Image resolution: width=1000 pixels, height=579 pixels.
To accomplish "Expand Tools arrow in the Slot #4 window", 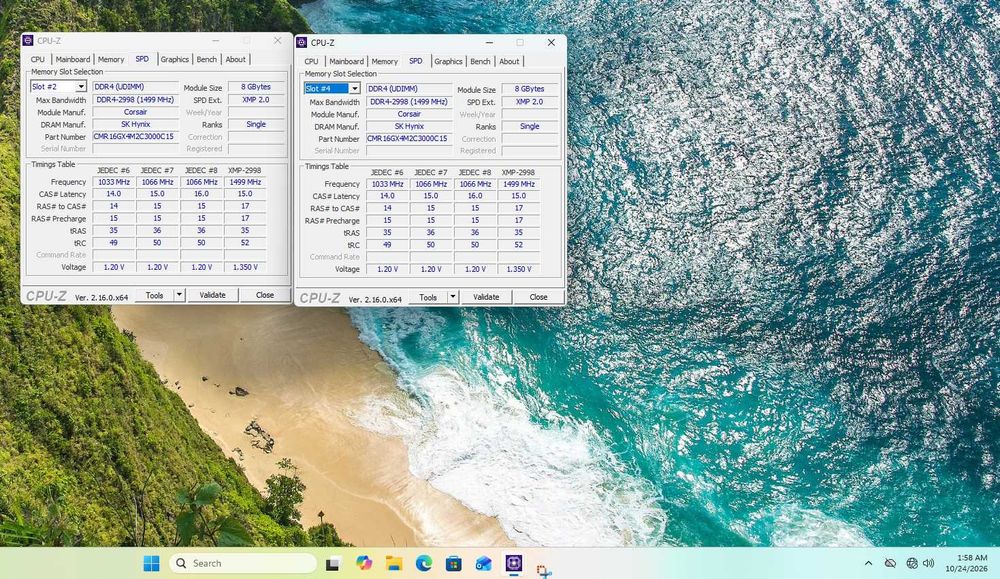I will (x=453, y=297).
